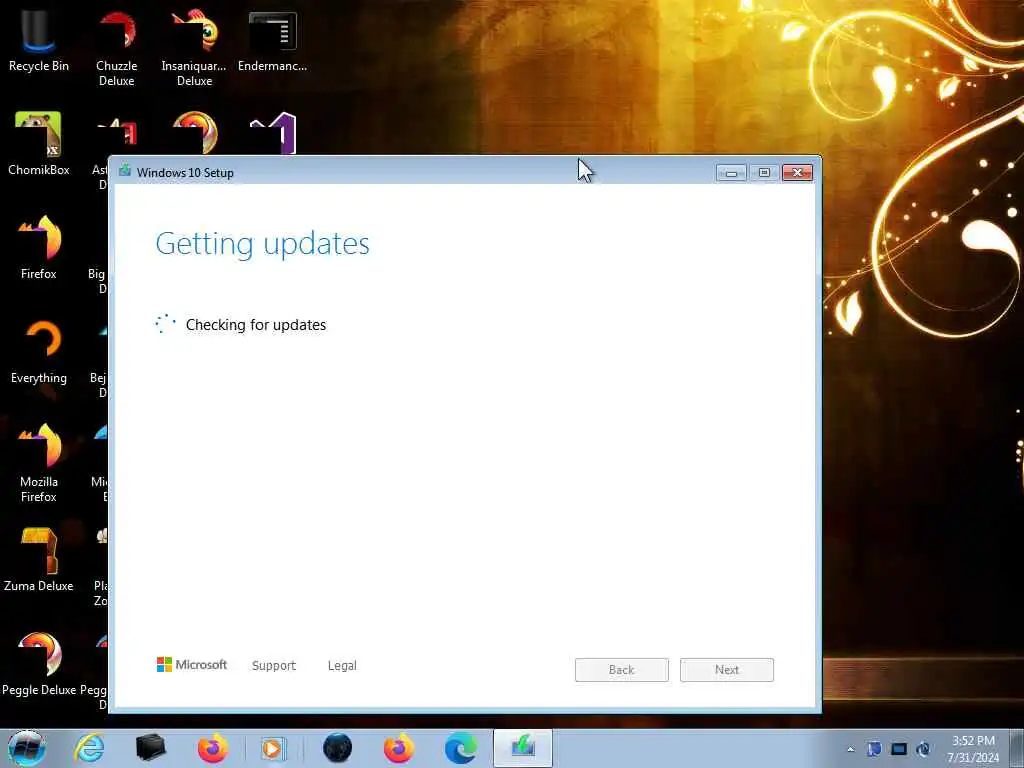Launch Microsoft Edge from the taskbar
This screenshot has width=1024, height=768.
460,748
